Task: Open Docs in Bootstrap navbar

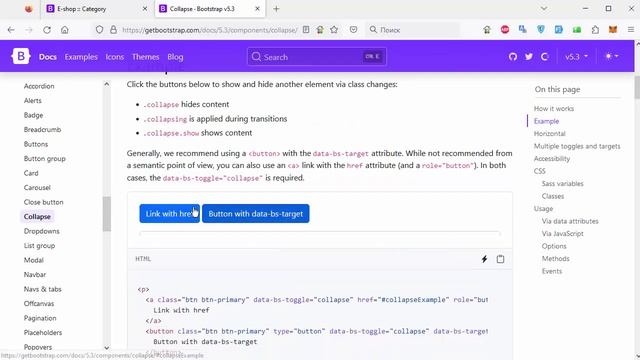Action: point(47,57)
